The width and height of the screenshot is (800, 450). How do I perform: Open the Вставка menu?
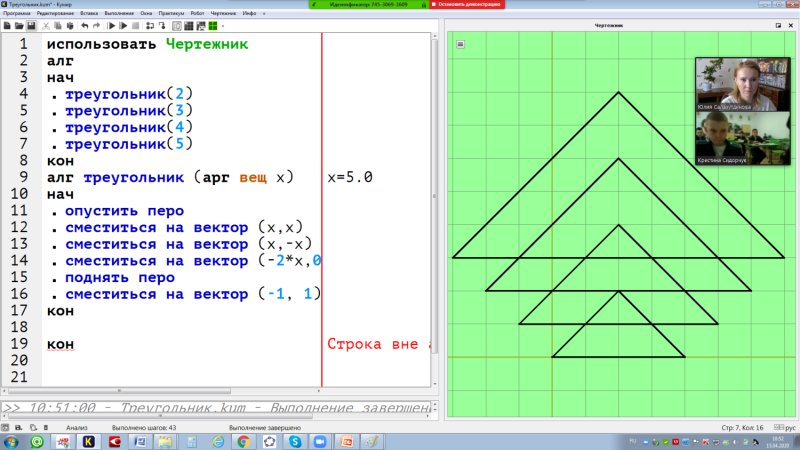click(x=89, y=13)
